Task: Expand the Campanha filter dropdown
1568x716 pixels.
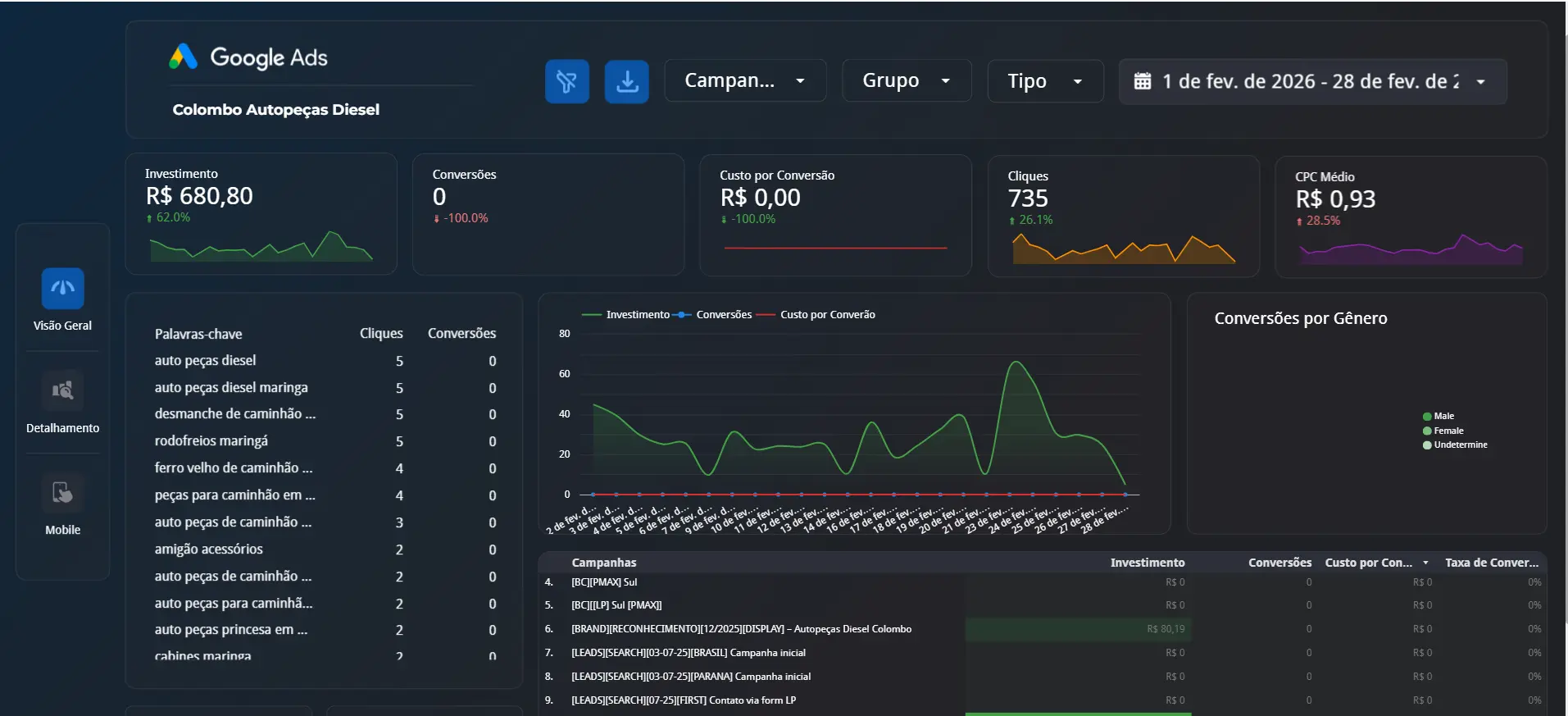Action: [x=744, y=80]
